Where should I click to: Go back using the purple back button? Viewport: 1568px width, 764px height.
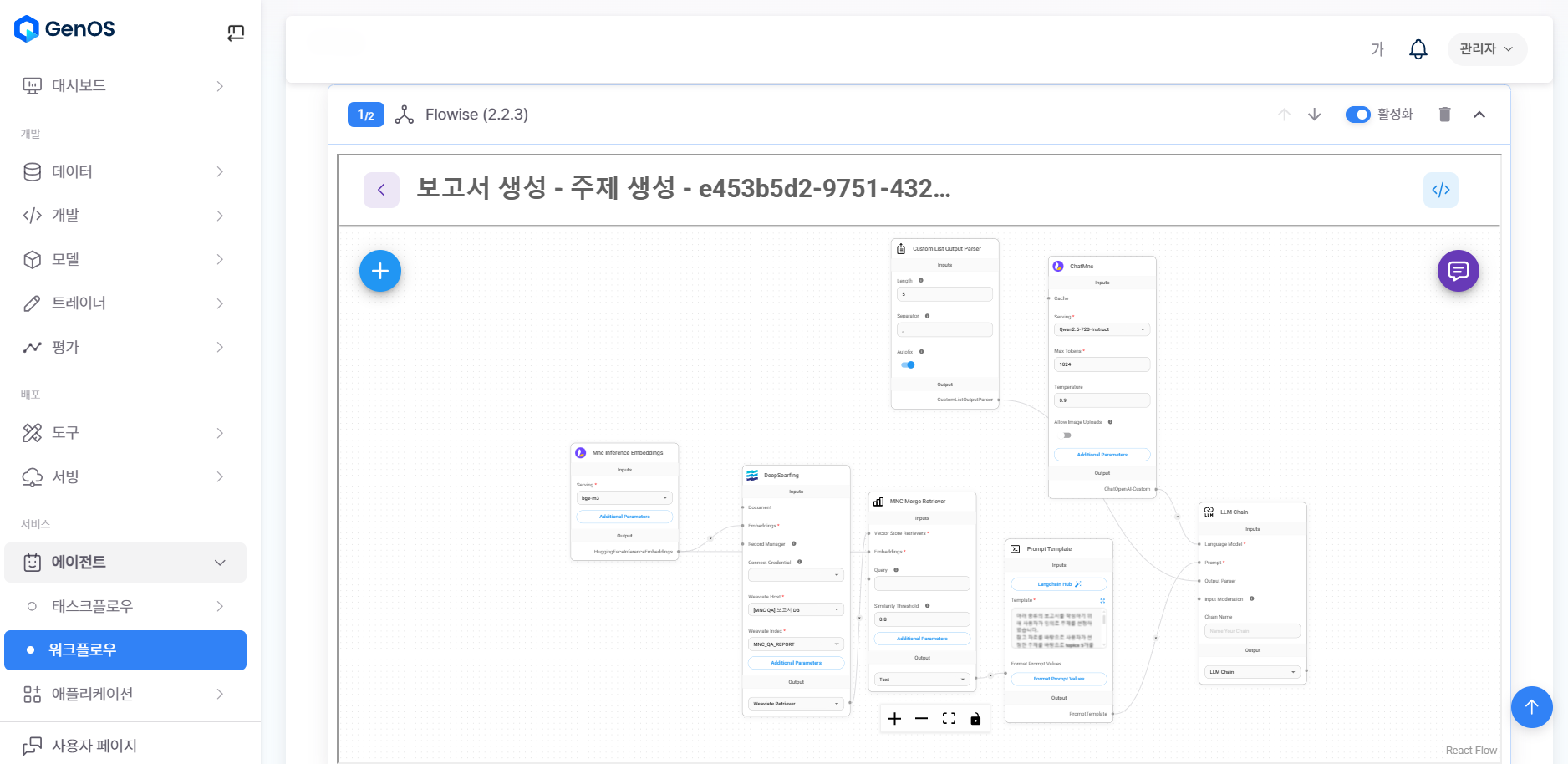tap(381, 190)
